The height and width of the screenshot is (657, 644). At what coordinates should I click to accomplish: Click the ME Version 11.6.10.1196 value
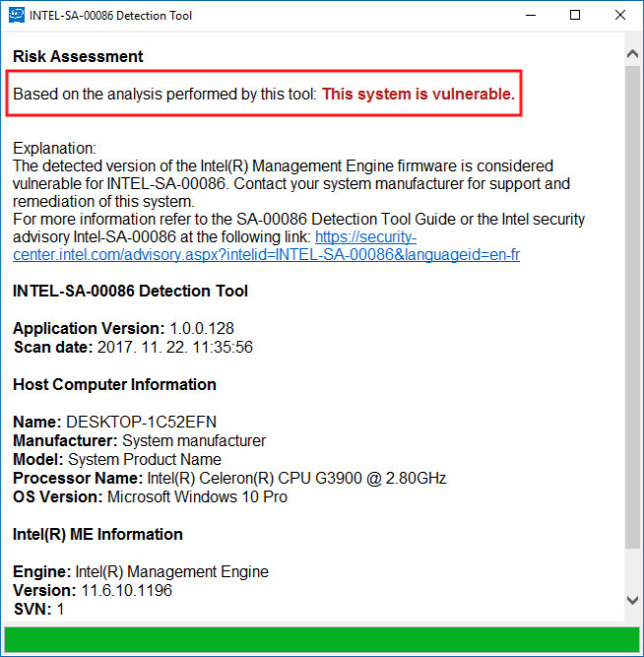pos(127,590)
